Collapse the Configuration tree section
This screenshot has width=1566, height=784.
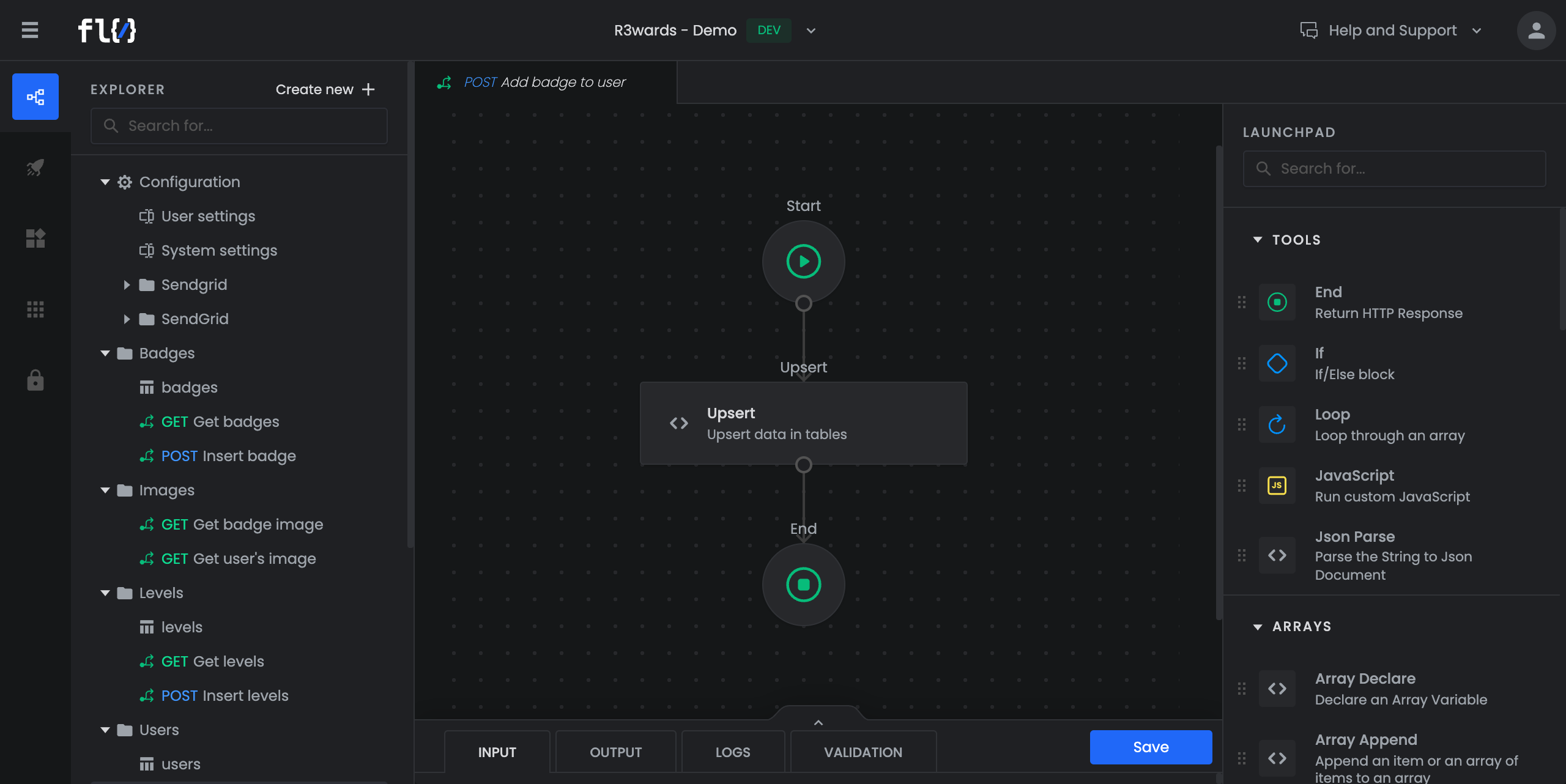105,182
